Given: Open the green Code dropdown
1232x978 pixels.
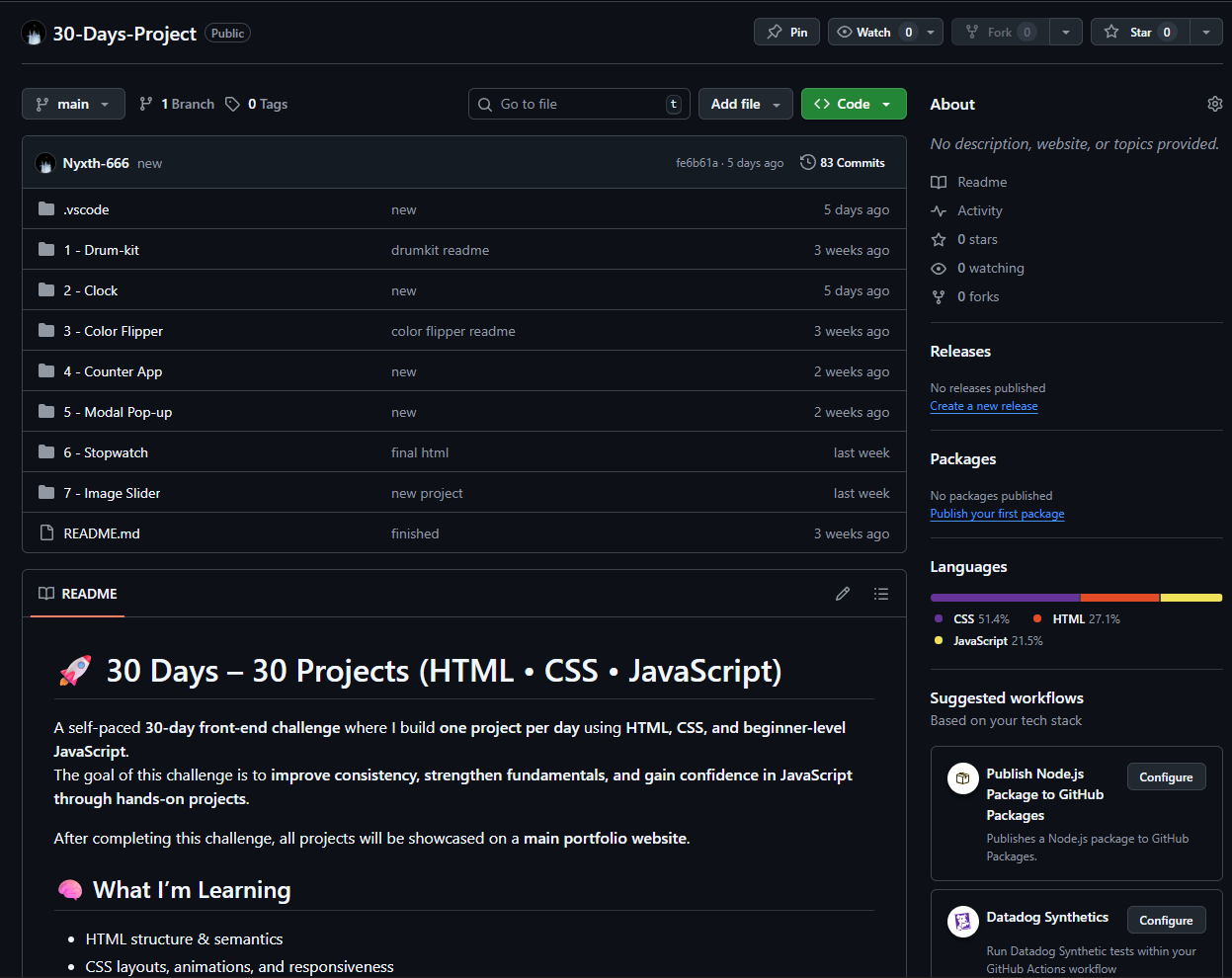Looking at the screenshot, I should pos(854,104).
